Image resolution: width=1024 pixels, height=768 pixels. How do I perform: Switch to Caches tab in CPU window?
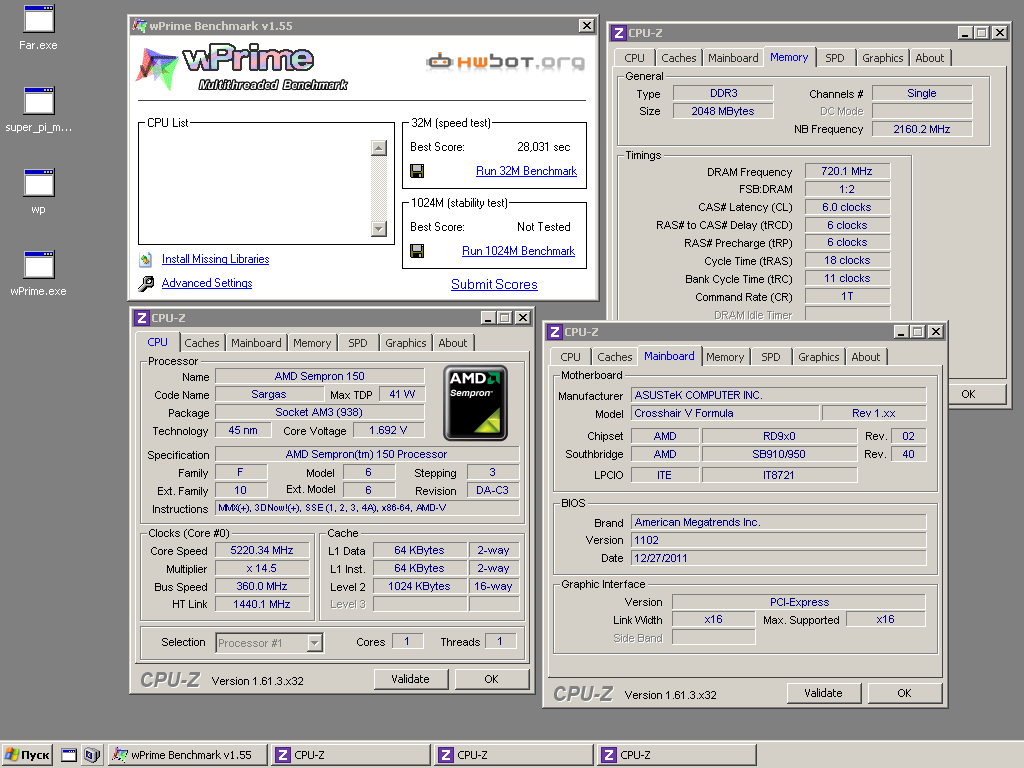click(202, 343)
